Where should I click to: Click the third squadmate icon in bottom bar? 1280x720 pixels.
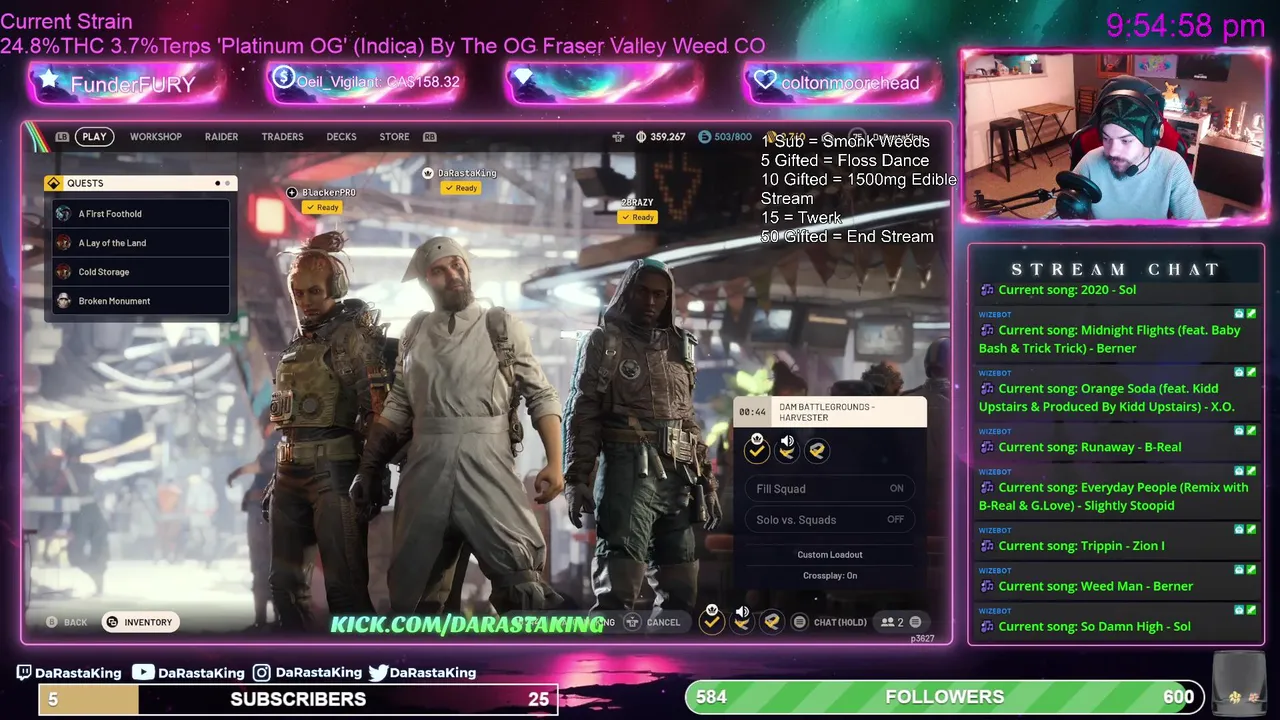point(772,622)
